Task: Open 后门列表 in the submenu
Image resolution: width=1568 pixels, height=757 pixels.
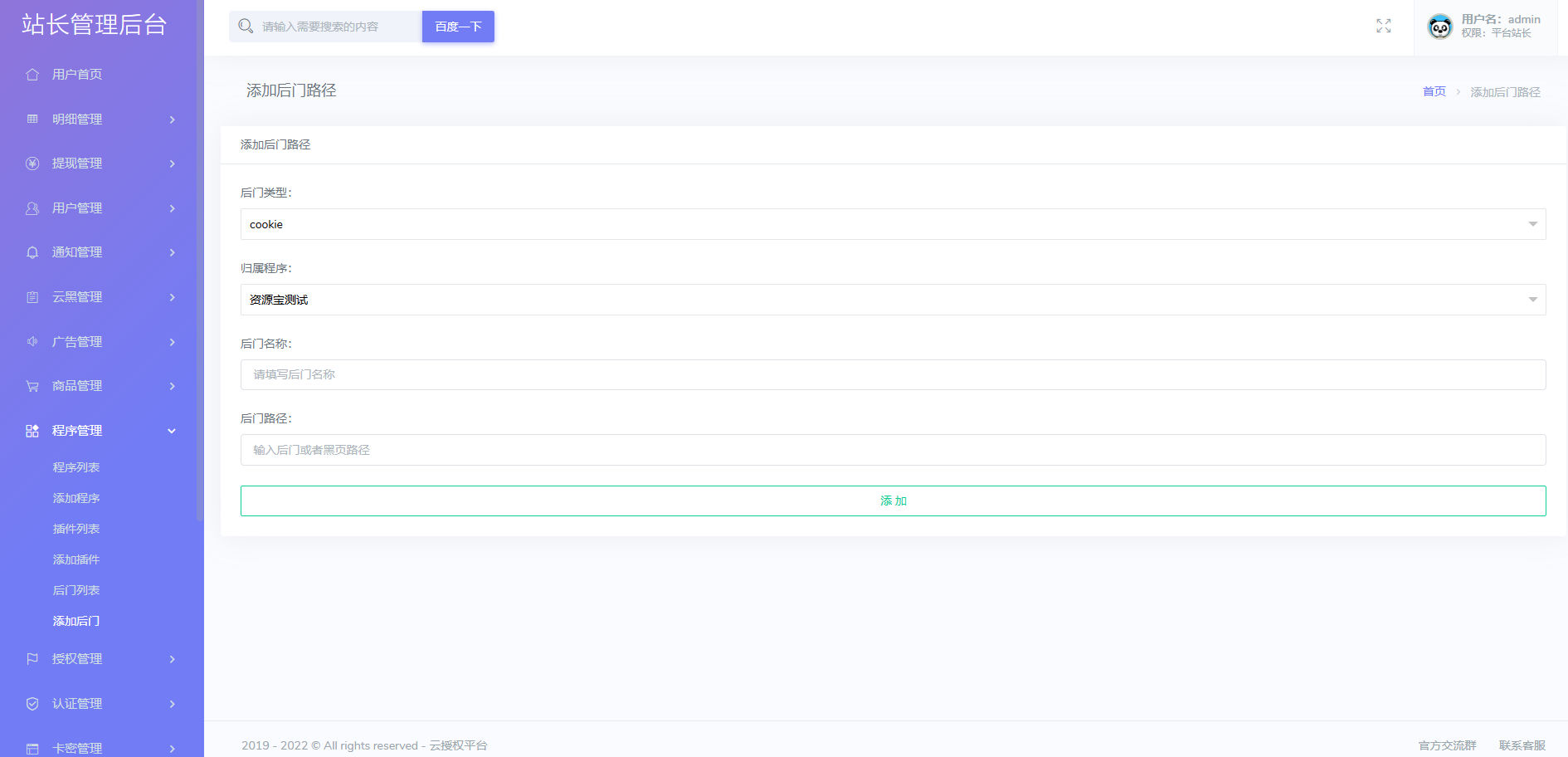Action: 76,590
